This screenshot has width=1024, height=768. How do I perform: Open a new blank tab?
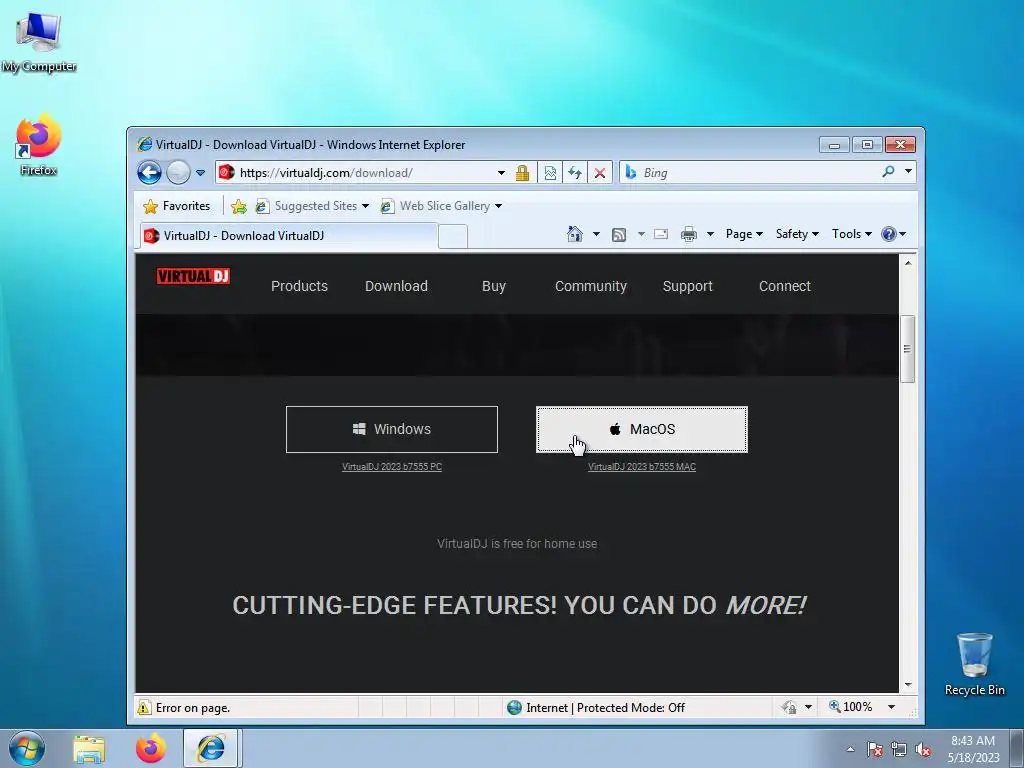point(453,236)
